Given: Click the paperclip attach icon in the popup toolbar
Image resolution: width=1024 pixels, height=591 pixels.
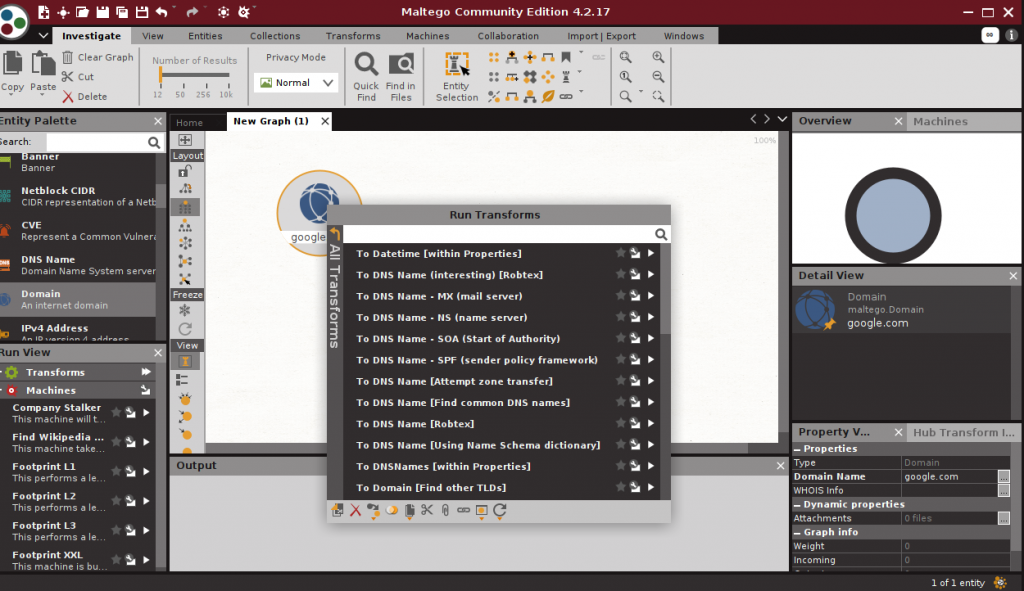Looking at the screenshot, I should coord(445,510).
